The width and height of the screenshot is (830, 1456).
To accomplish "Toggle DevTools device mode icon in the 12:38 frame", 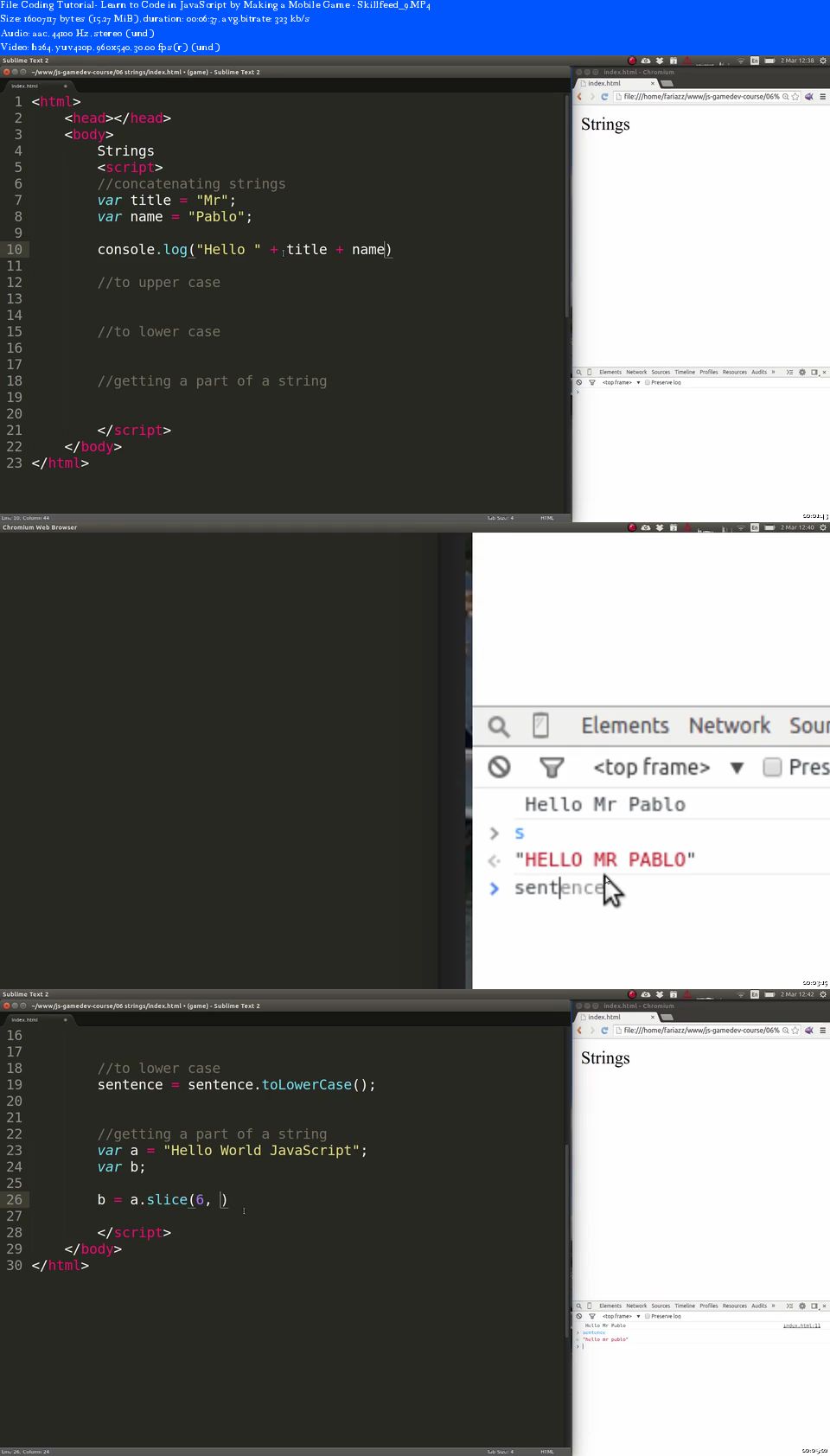I will [590, 373].
